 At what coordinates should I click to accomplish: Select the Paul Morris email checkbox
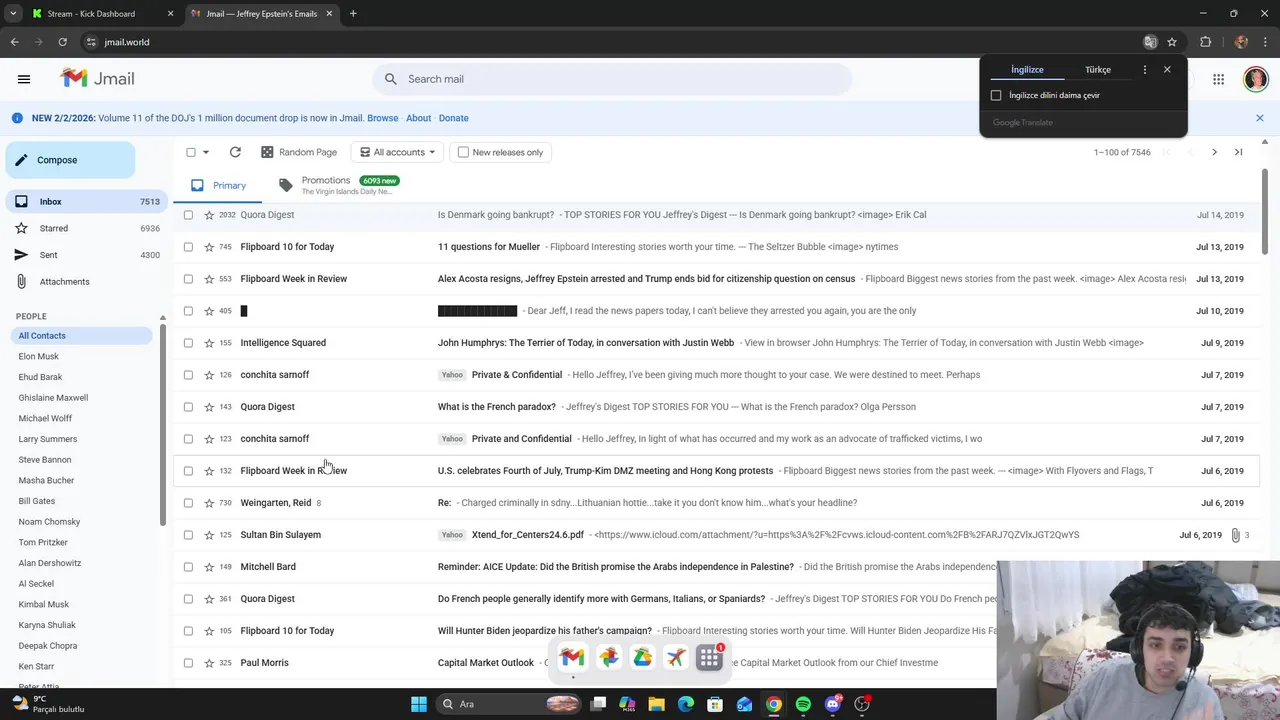click(188, 663)
